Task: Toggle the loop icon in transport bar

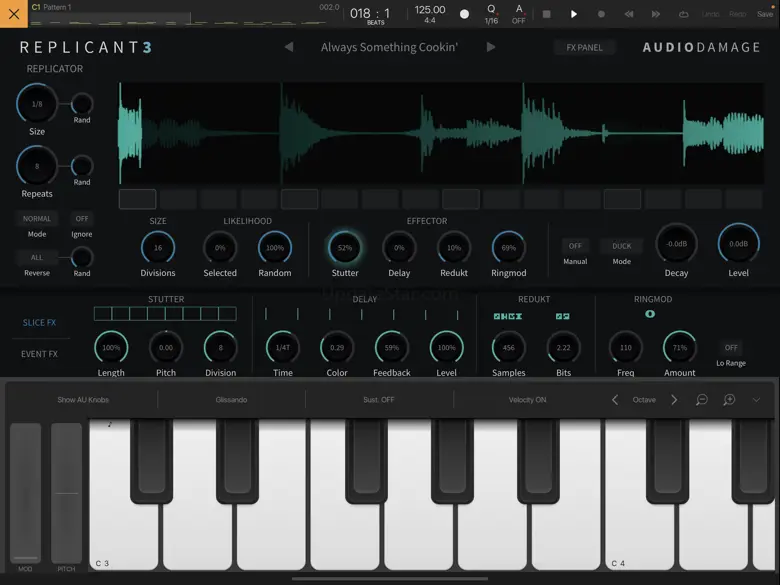Action: tap(683, 14)
